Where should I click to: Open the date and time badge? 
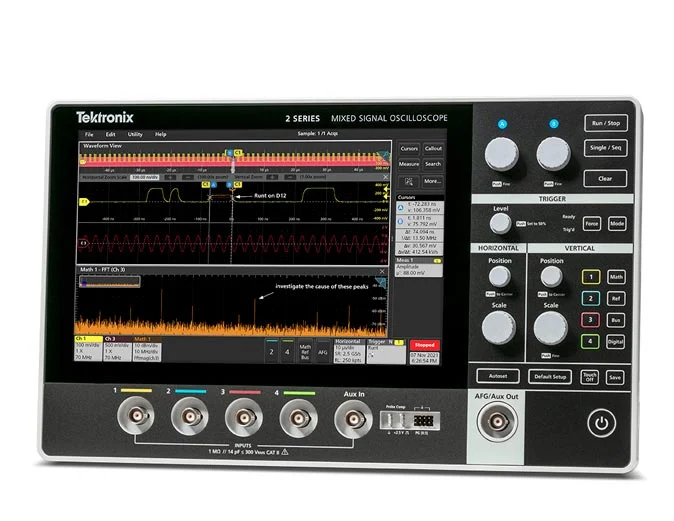point(424,358)
